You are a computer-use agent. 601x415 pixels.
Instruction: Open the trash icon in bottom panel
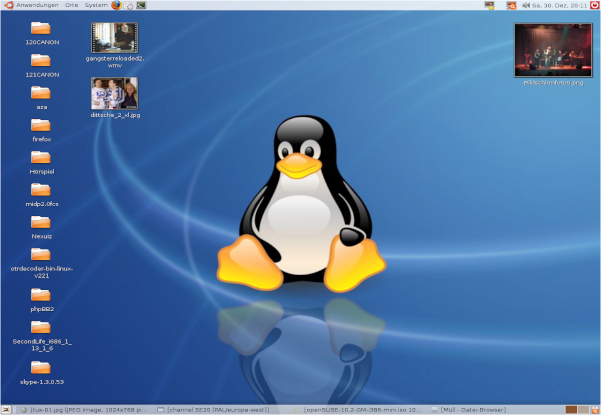click(595, 410)
